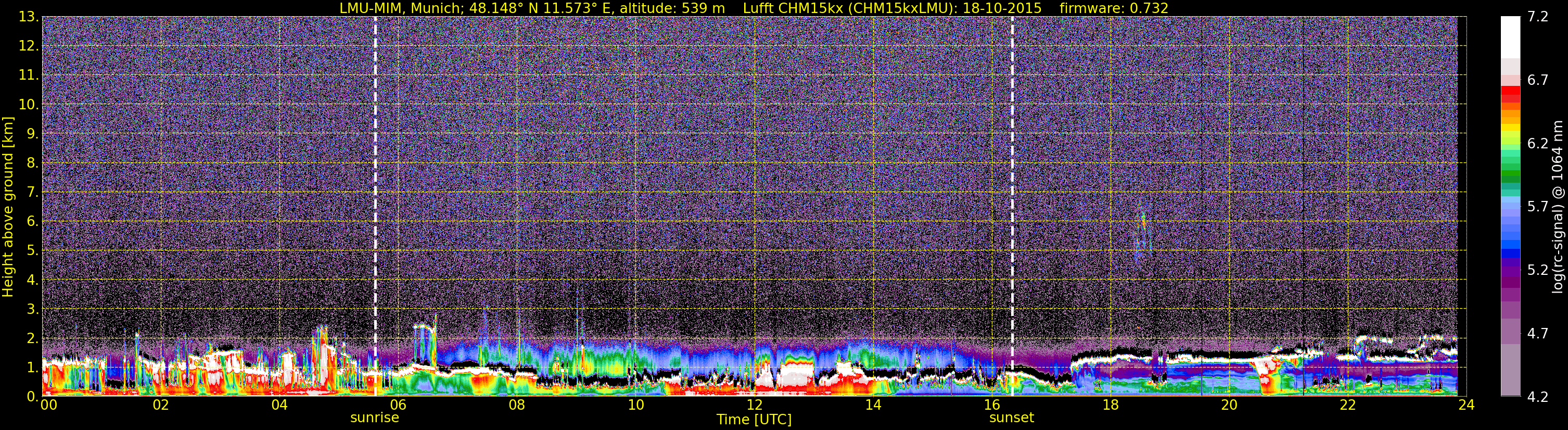
Task: Click the 16 tick on the time axis
Action: pyautogui.click(x=991, y=405)
